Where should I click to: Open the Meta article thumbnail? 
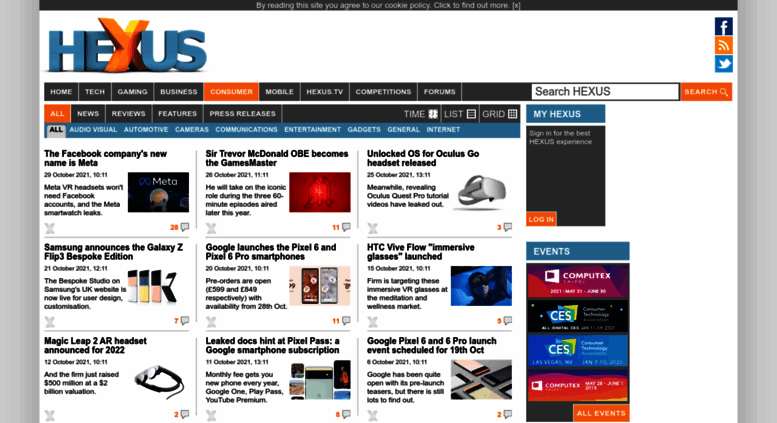pos(158,192)
